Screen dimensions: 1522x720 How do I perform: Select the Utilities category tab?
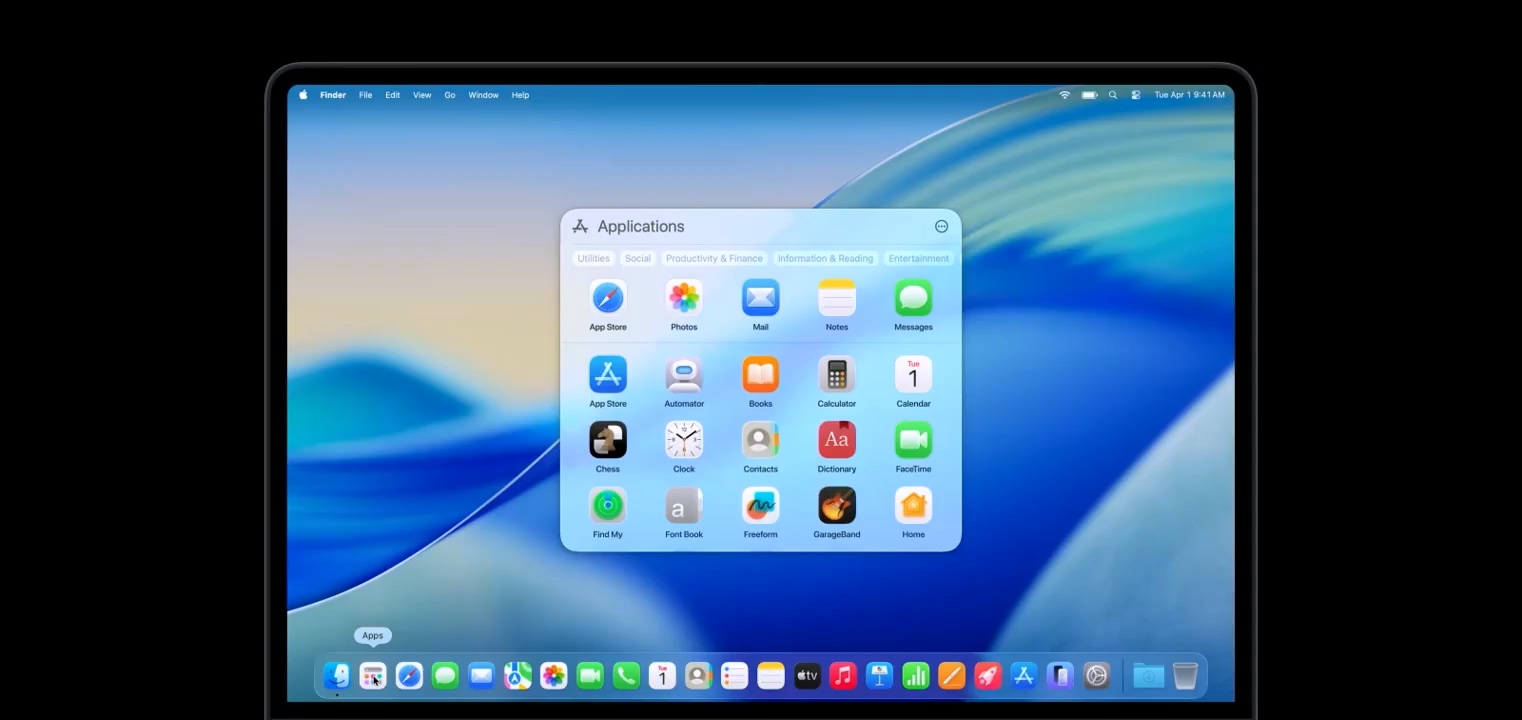[593, 258]
